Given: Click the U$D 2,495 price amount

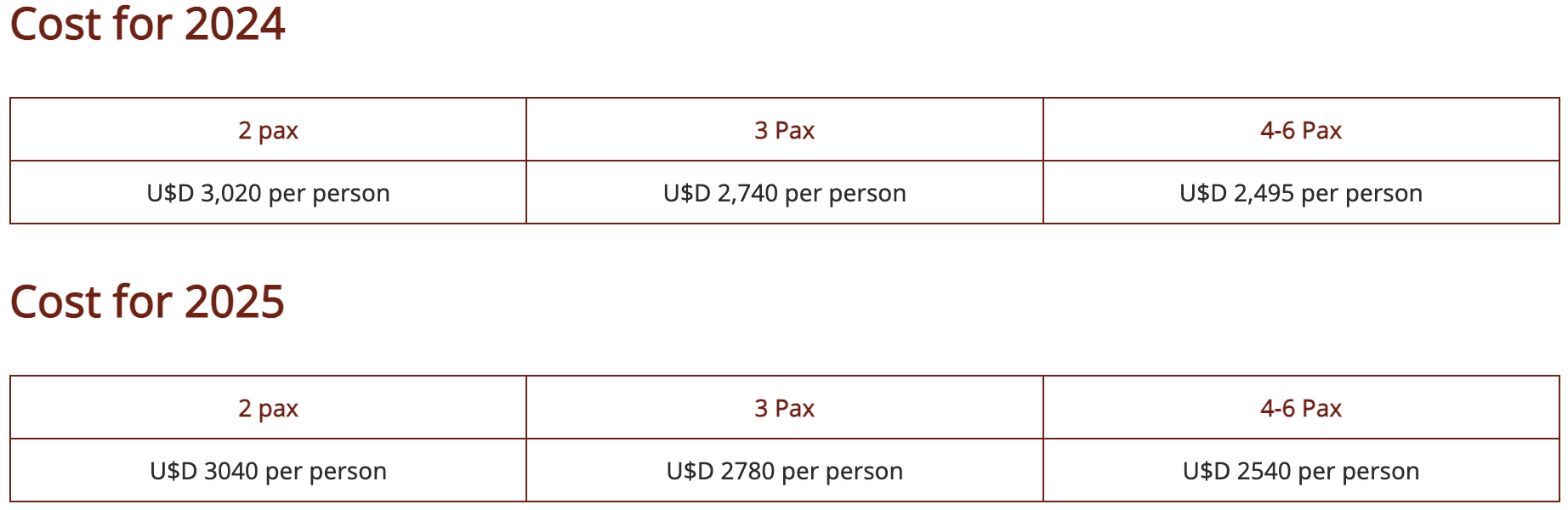Looking at the screenshot, I should [1236, 194].
